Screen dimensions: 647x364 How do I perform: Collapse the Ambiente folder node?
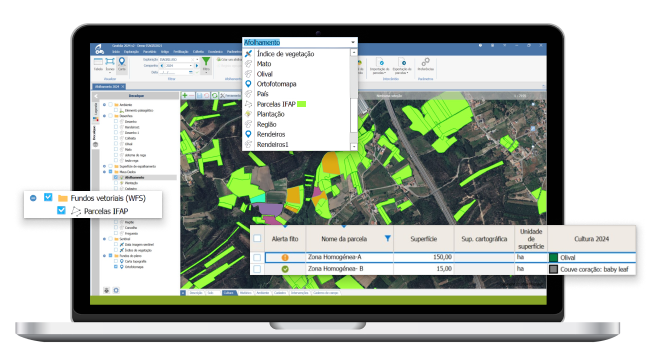[x=104, y=105]
